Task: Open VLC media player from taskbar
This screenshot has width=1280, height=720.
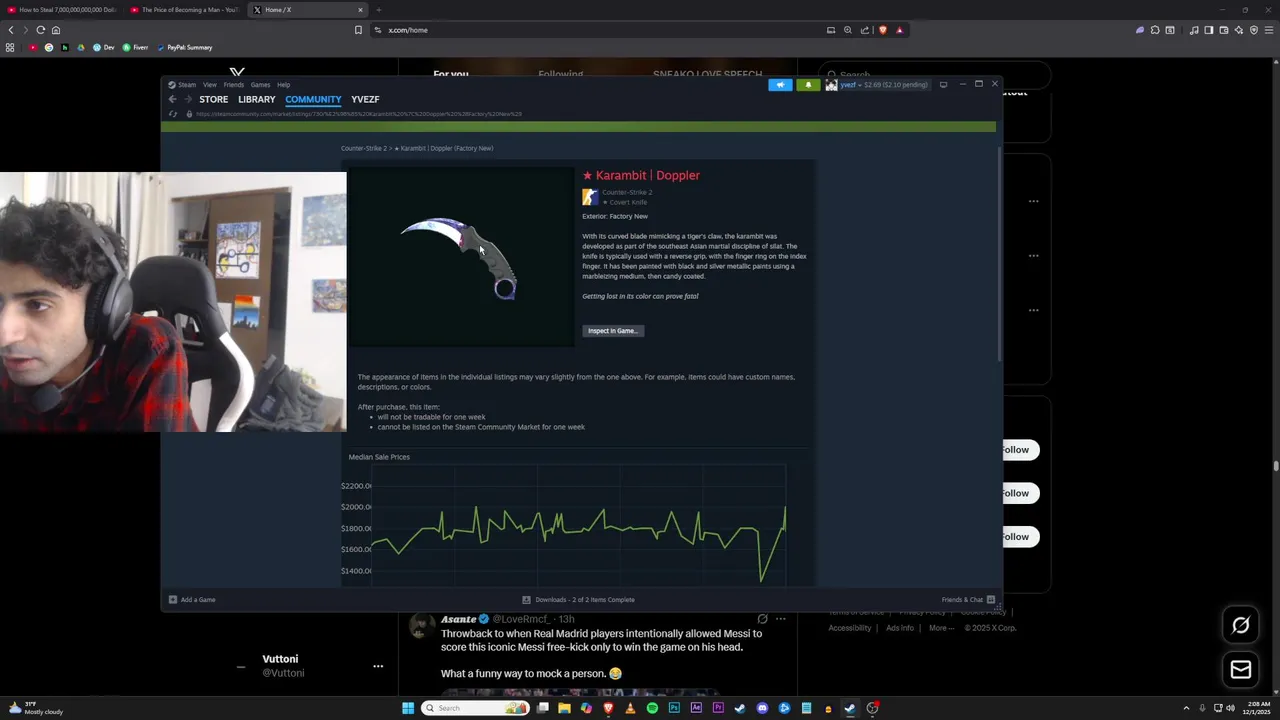Action: pos(630,708)
